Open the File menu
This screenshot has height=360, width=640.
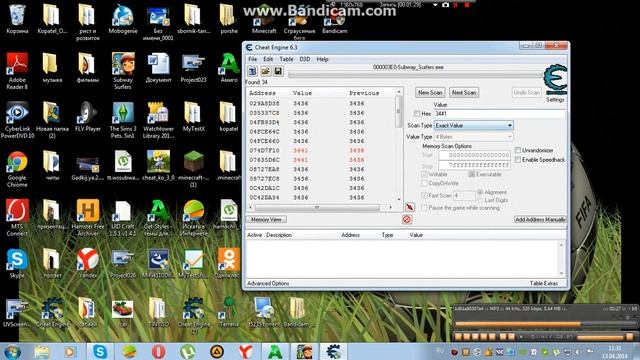click(253, 59)
